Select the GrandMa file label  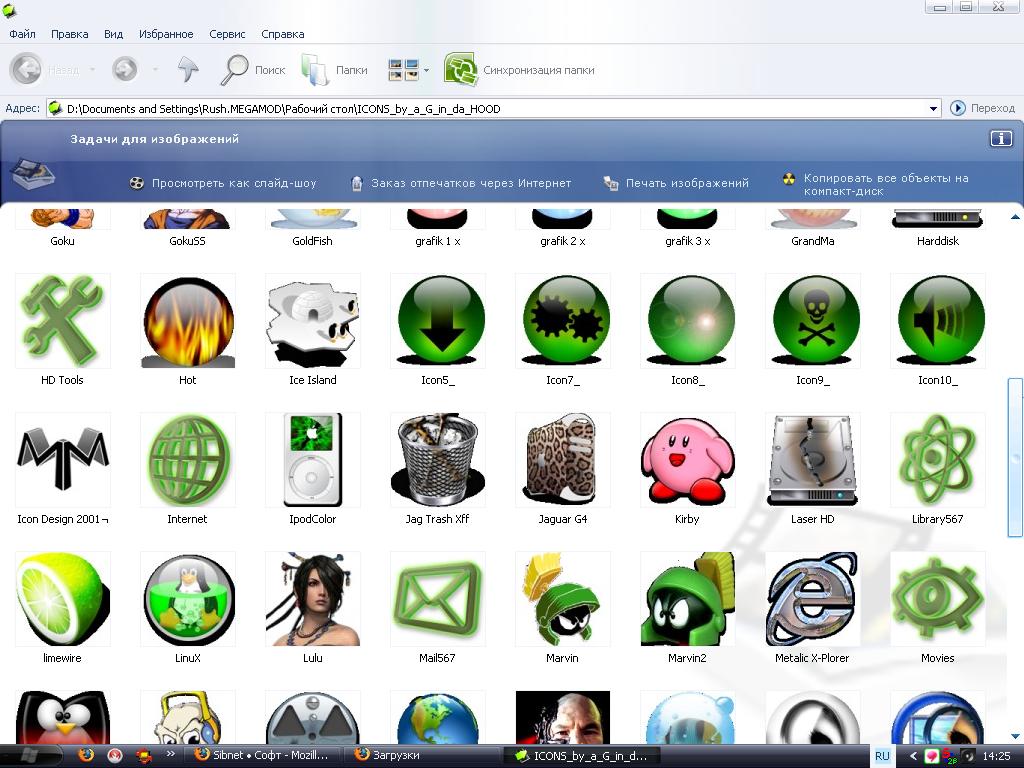pyautogui.click(x=813, y=241)
